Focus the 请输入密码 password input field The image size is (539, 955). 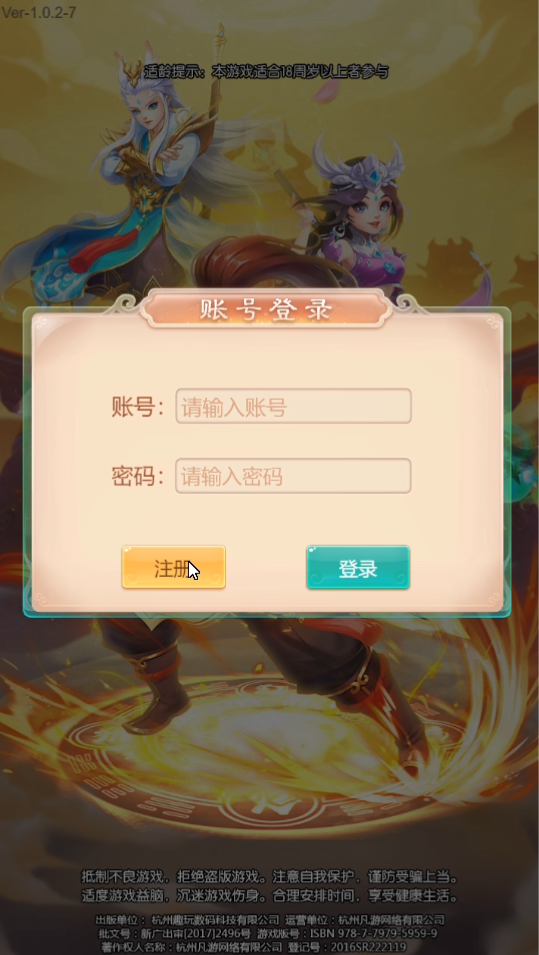[294, 476]
